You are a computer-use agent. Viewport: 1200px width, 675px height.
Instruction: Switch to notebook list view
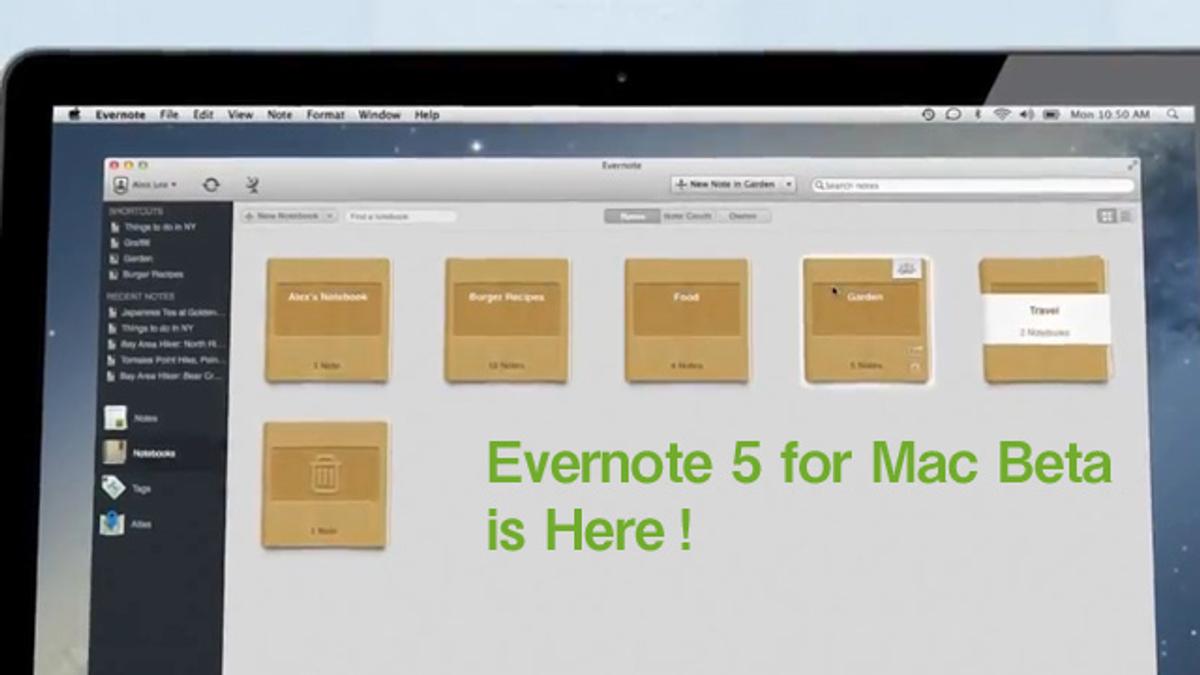click(1125, 216)
